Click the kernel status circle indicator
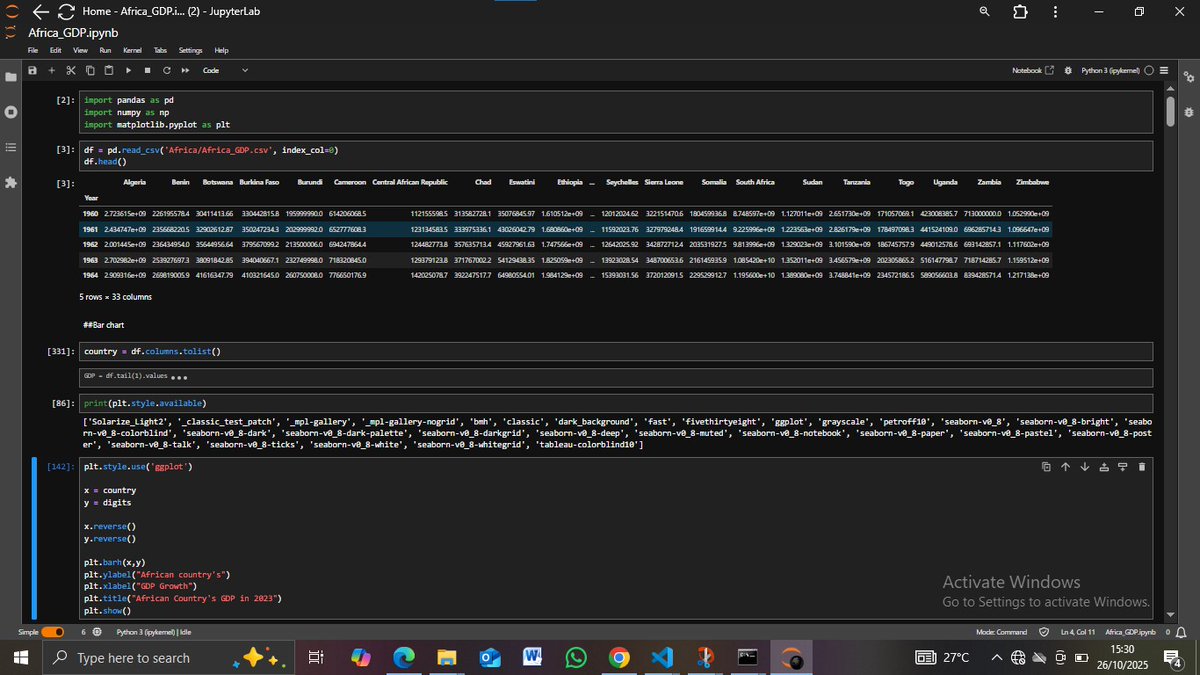 1150,70
